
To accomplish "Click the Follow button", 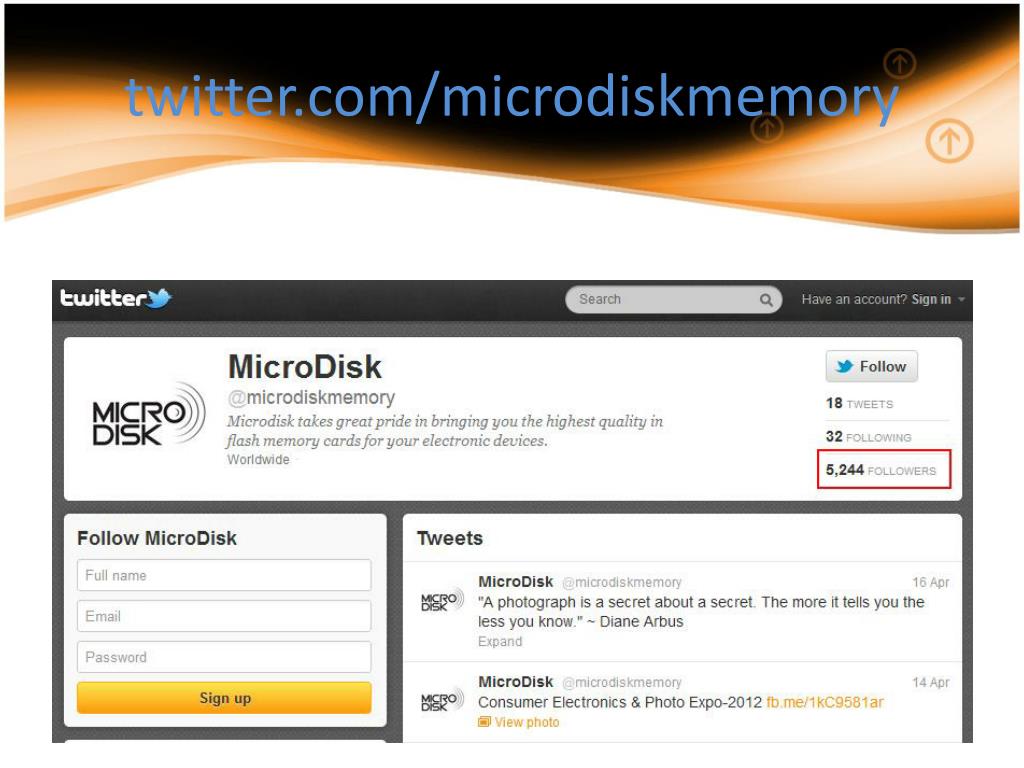I will pos(871,366).
